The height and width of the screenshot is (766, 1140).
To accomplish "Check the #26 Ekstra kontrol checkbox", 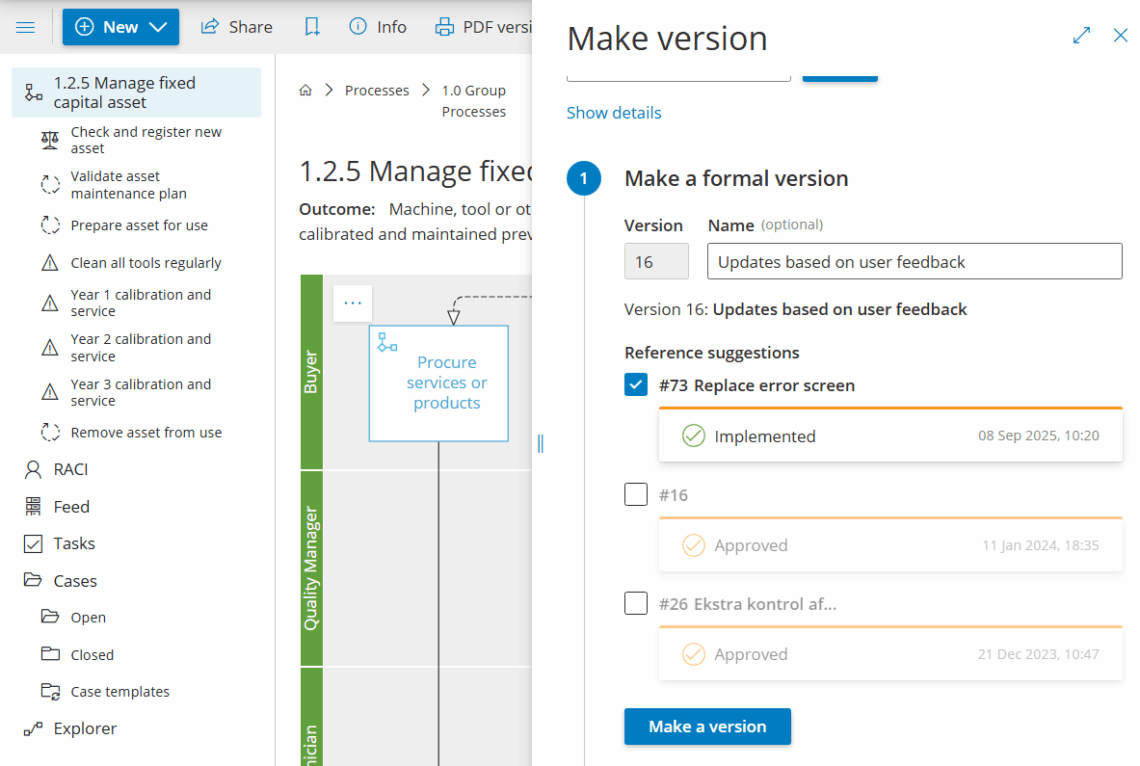I will pos(636,604).
